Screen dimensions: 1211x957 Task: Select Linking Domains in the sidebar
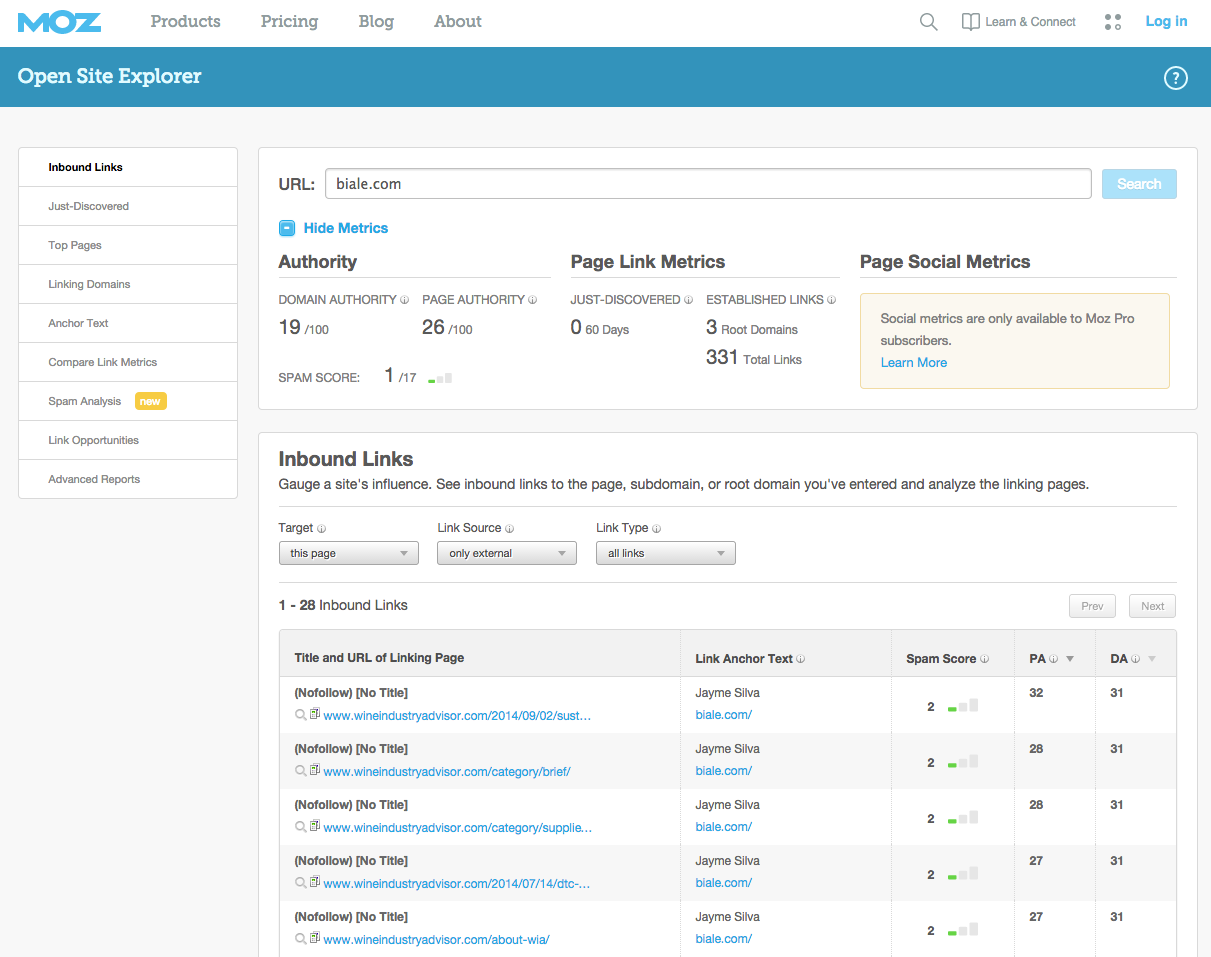(x=128, y=284)
